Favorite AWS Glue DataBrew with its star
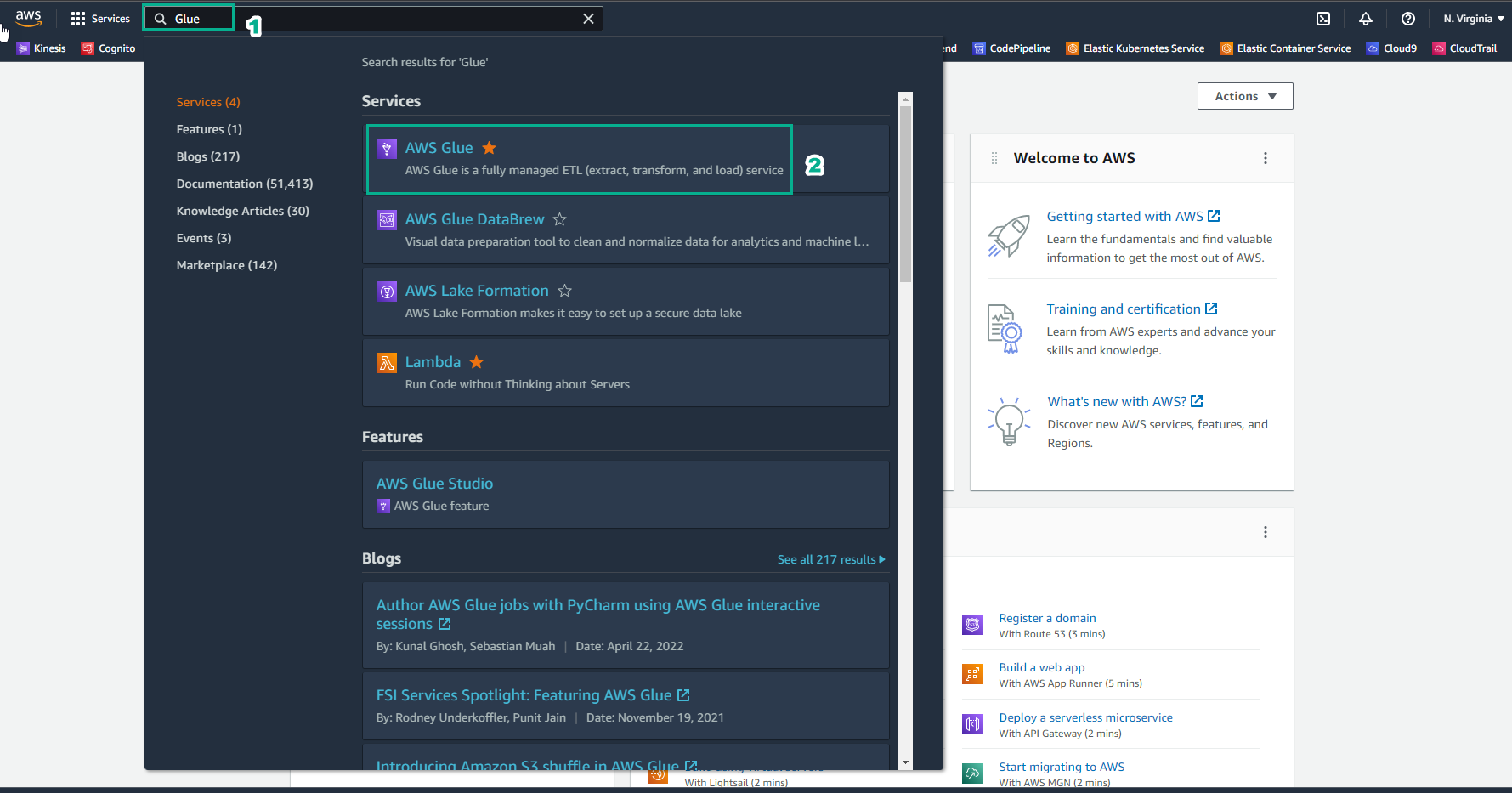This screenshot has height=793, width=1512. [x=560, y=219]
